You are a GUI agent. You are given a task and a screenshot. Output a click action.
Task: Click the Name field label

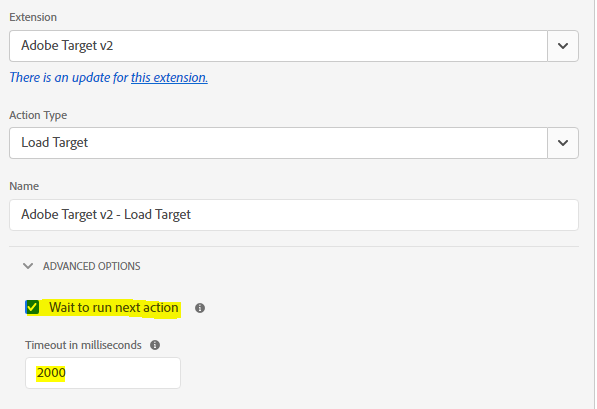click(24, 186)
